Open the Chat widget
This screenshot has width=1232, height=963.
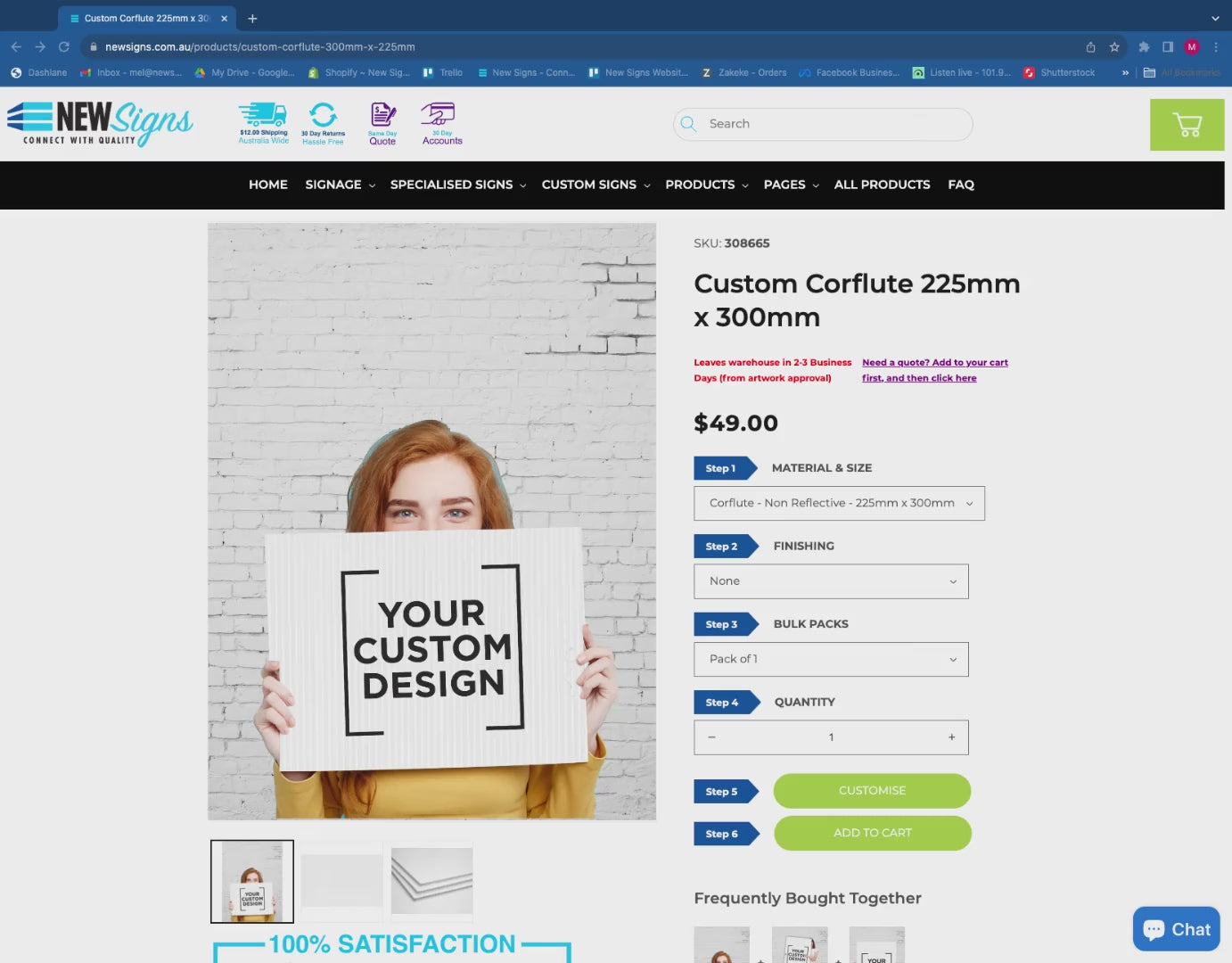1177,929
